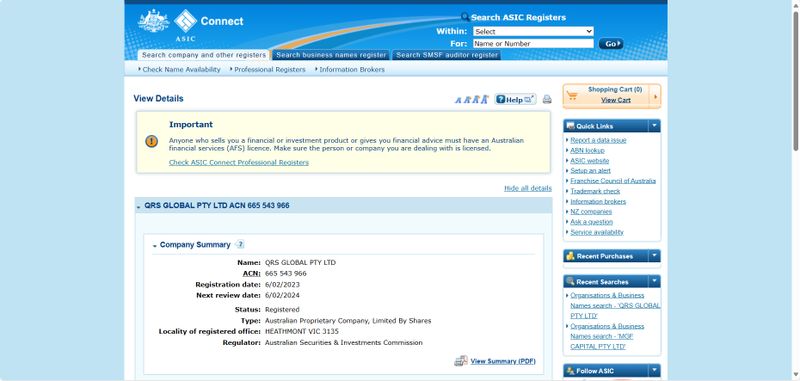
Task: Toggle the Recent Purchases panel arrow
Action: click(655, 256)
